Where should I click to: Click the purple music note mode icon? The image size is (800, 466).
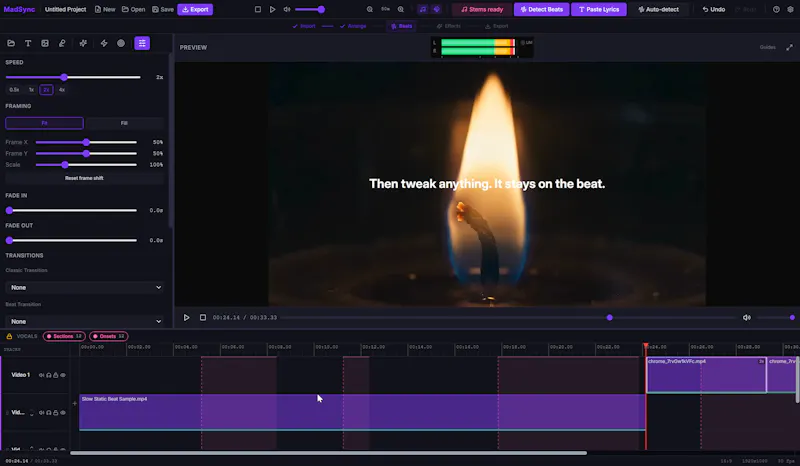(422, 9)
